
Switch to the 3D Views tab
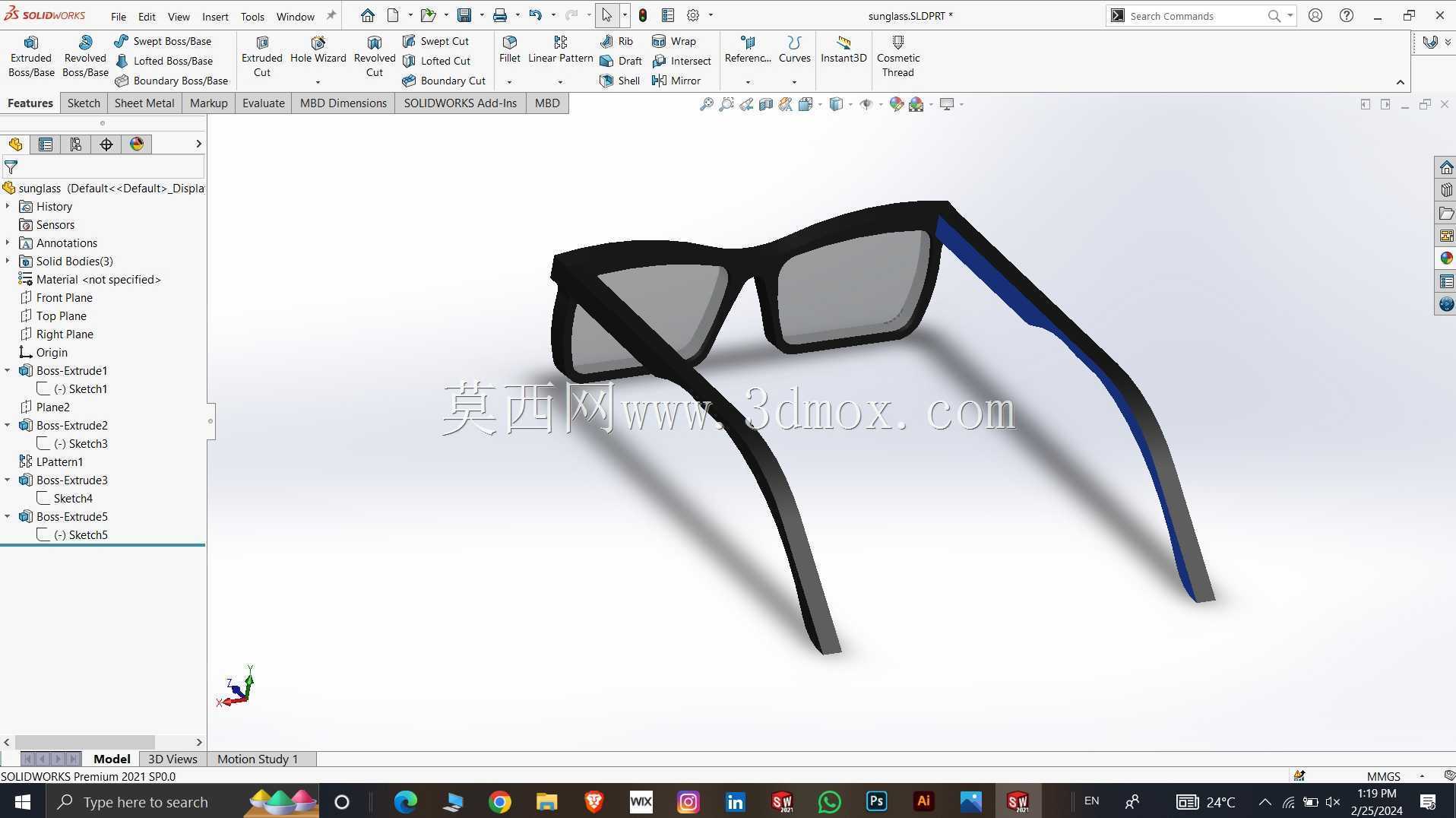pyautogui.click(x=173, y=759)
